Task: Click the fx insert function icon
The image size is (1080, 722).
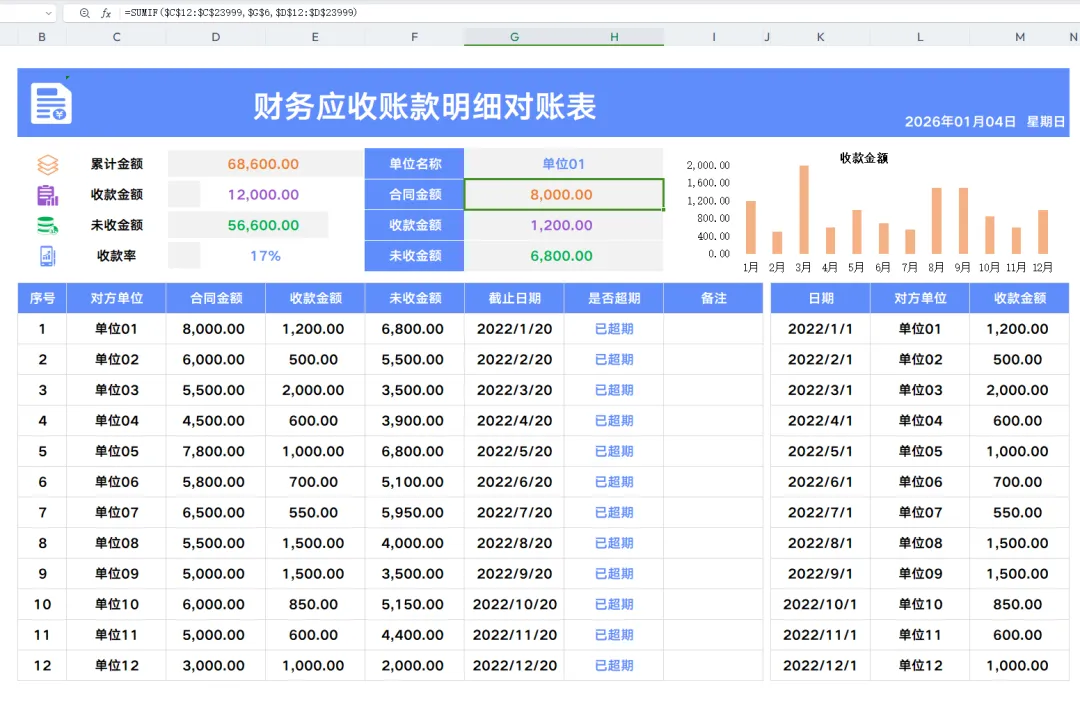Action: point(106,13)
